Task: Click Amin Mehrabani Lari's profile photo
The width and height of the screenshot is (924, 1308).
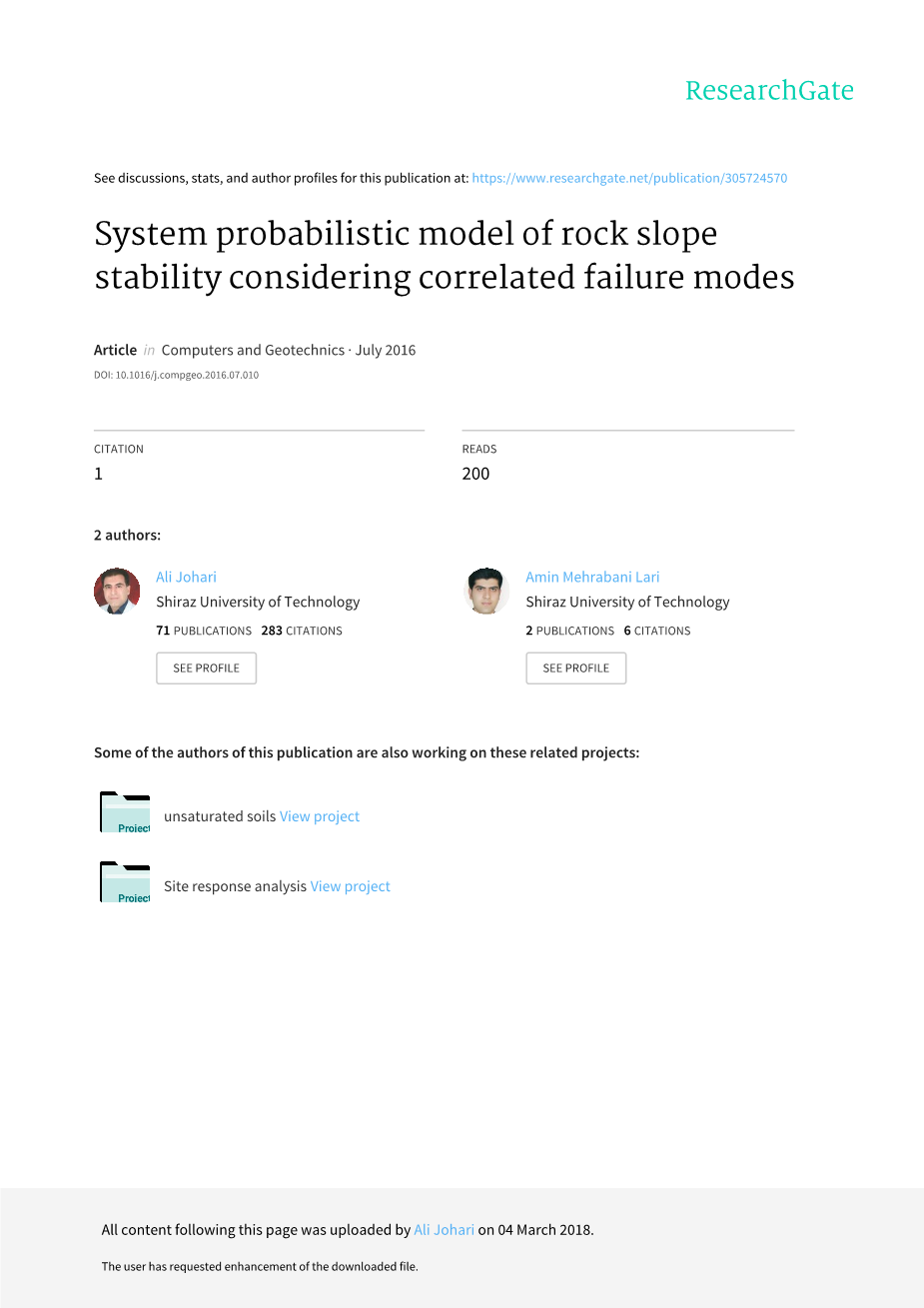Action: point(487,591)
